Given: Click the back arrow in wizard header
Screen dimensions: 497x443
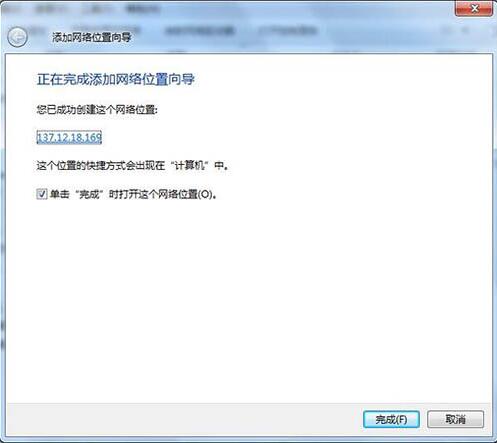Looking at the screenshot, I should coord(17,37).
